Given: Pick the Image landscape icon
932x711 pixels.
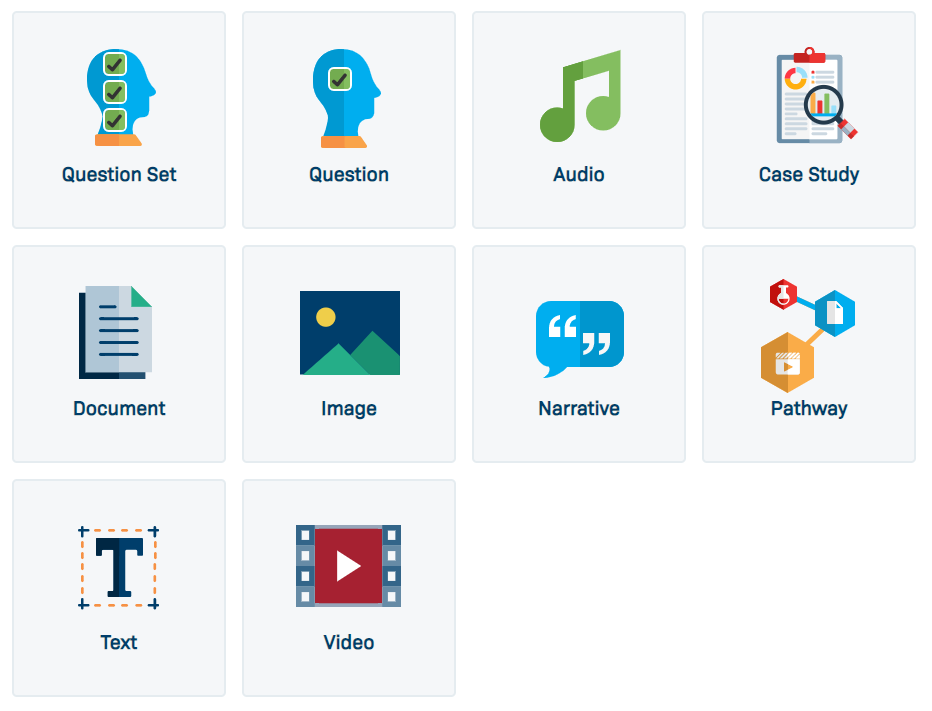Looking at the screenshot, I should [350, 333].
